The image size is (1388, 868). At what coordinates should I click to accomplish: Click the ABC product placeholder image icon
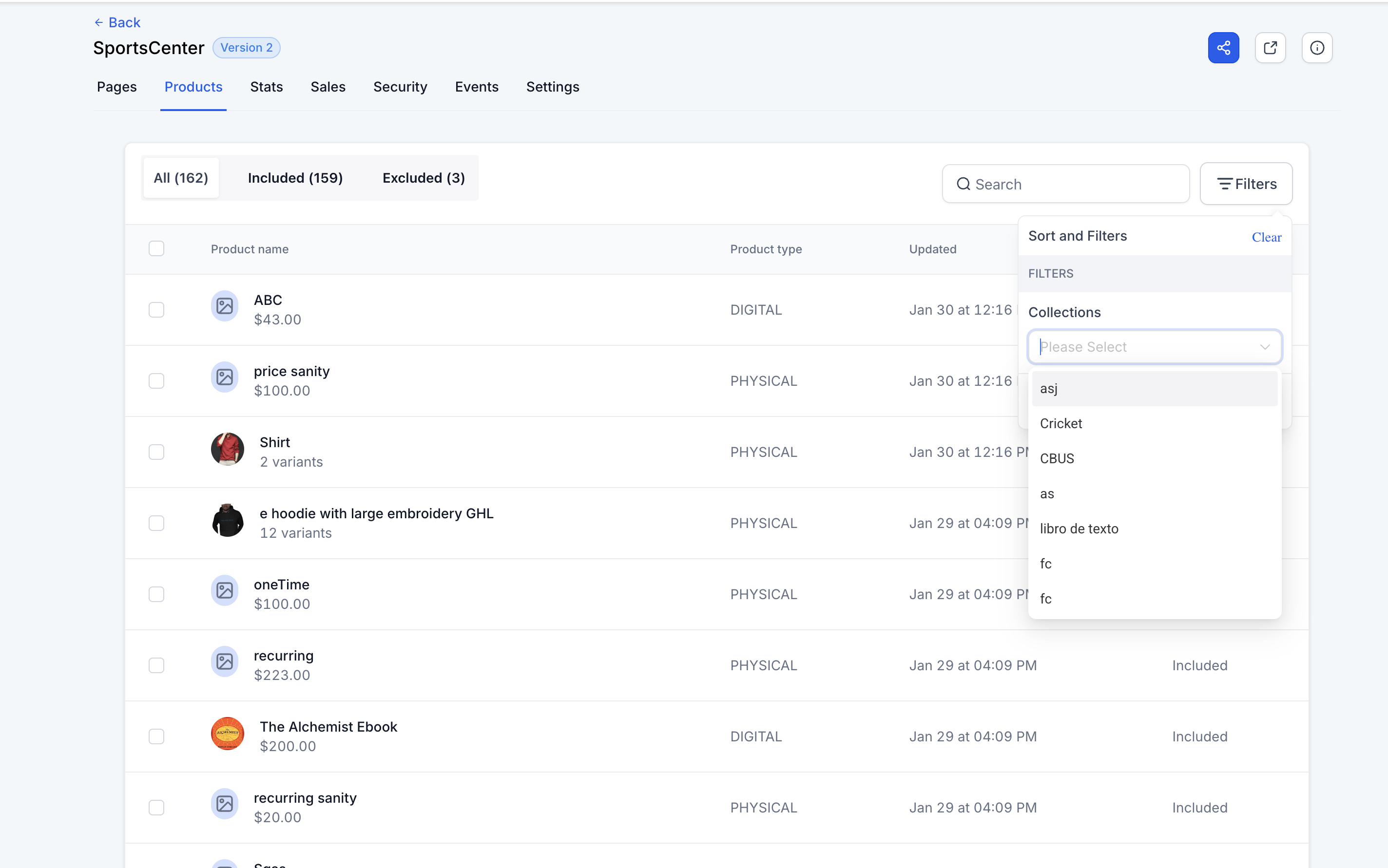tap(225, 306)
